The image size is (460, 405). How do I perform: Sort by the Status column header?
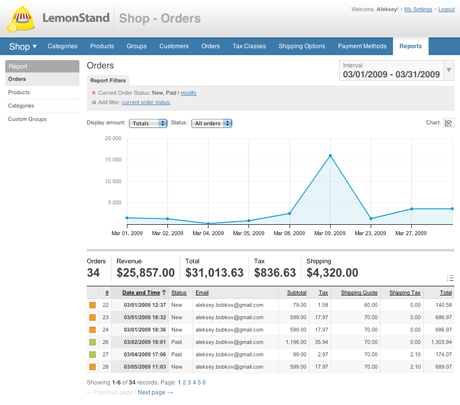click(179, 293)
